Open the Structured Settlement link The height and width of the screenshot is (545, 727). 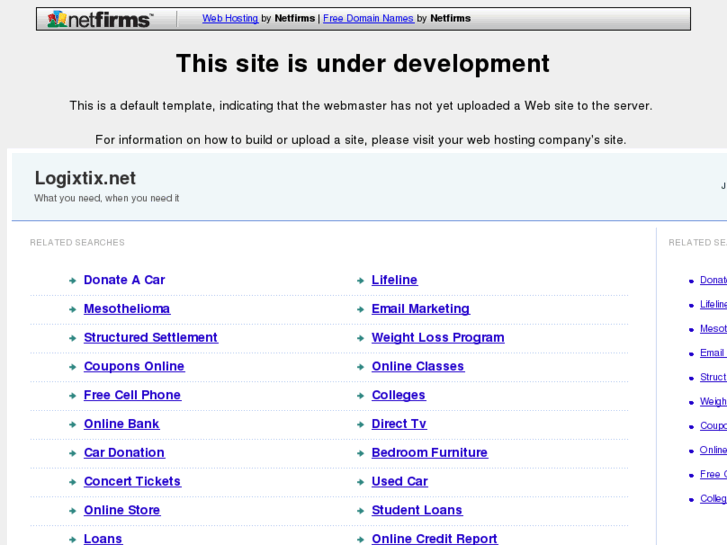(151, 337)
